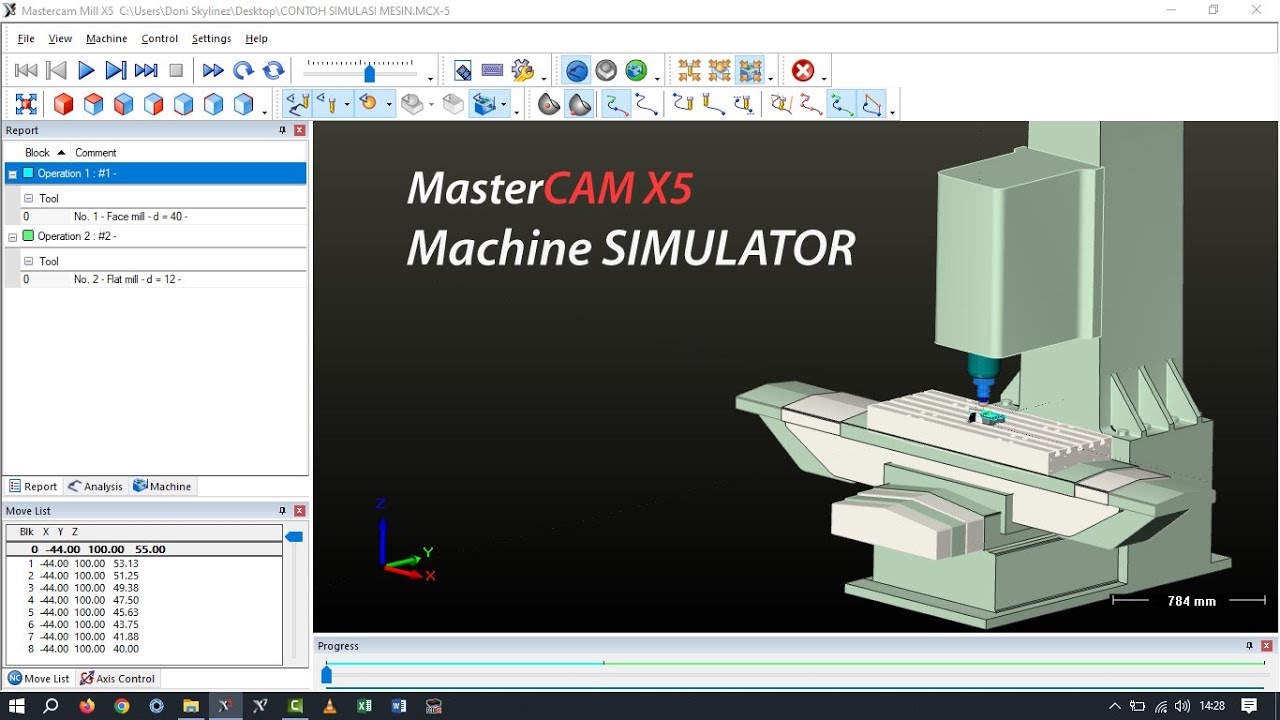The width and height of the screenshot is (1280, 720).
Task: Click the focus-on-tool orange arrows icon
Action: tap(689, 70)
